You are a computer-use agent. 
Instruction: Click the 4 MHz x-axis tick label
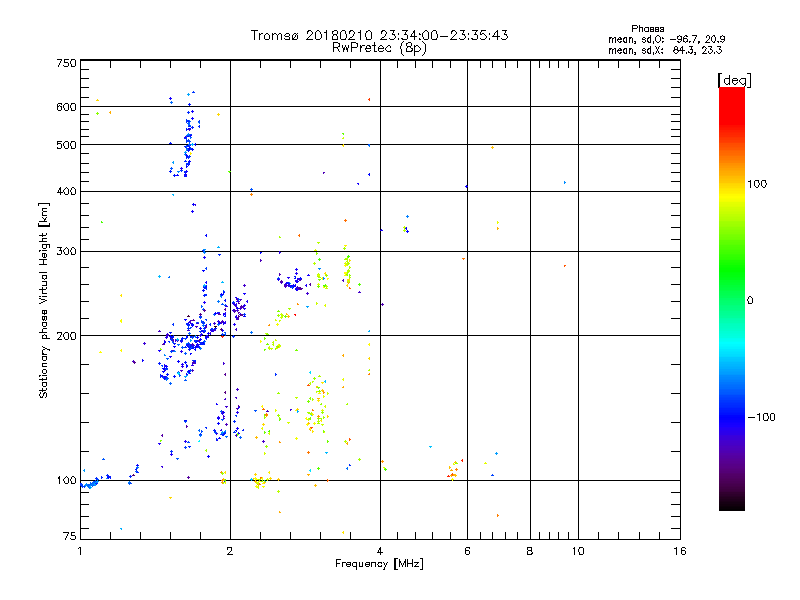[x=380, y=551]
